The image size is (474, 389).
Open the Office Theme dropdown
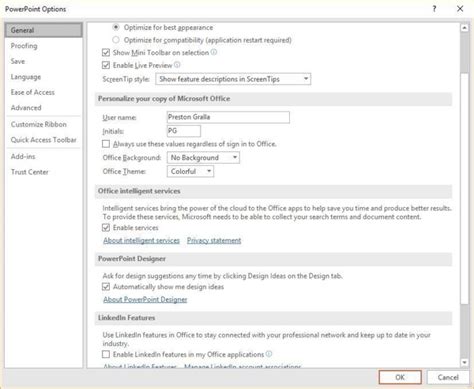click(x=190, y=171)
